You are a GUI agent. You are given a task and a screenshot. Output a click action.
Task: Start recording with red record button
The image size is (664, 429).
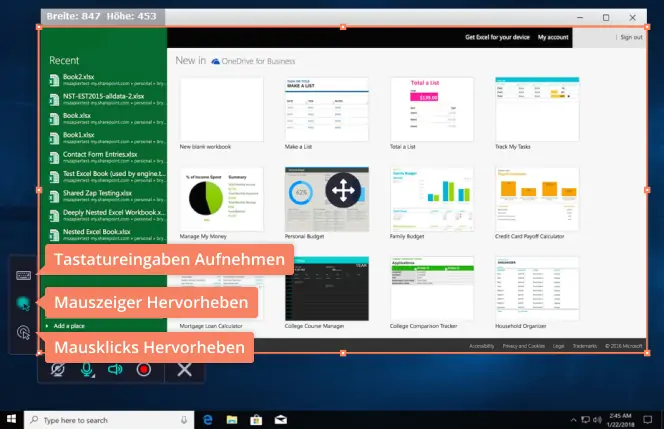[144, 370]
